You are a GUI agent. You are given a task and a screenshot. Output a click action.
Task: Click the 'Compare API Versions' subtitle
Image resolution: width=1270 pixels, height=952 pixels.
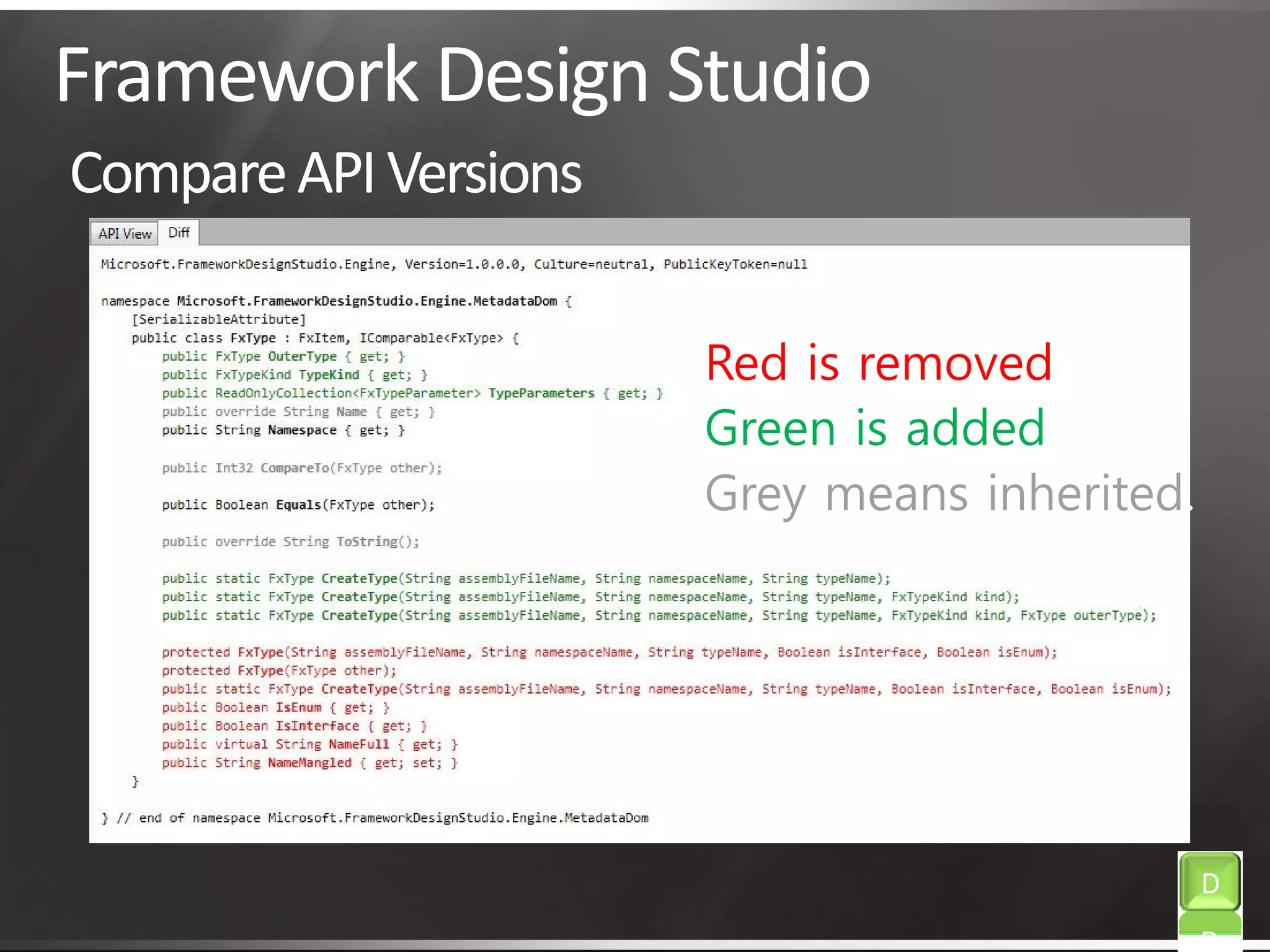326,173
